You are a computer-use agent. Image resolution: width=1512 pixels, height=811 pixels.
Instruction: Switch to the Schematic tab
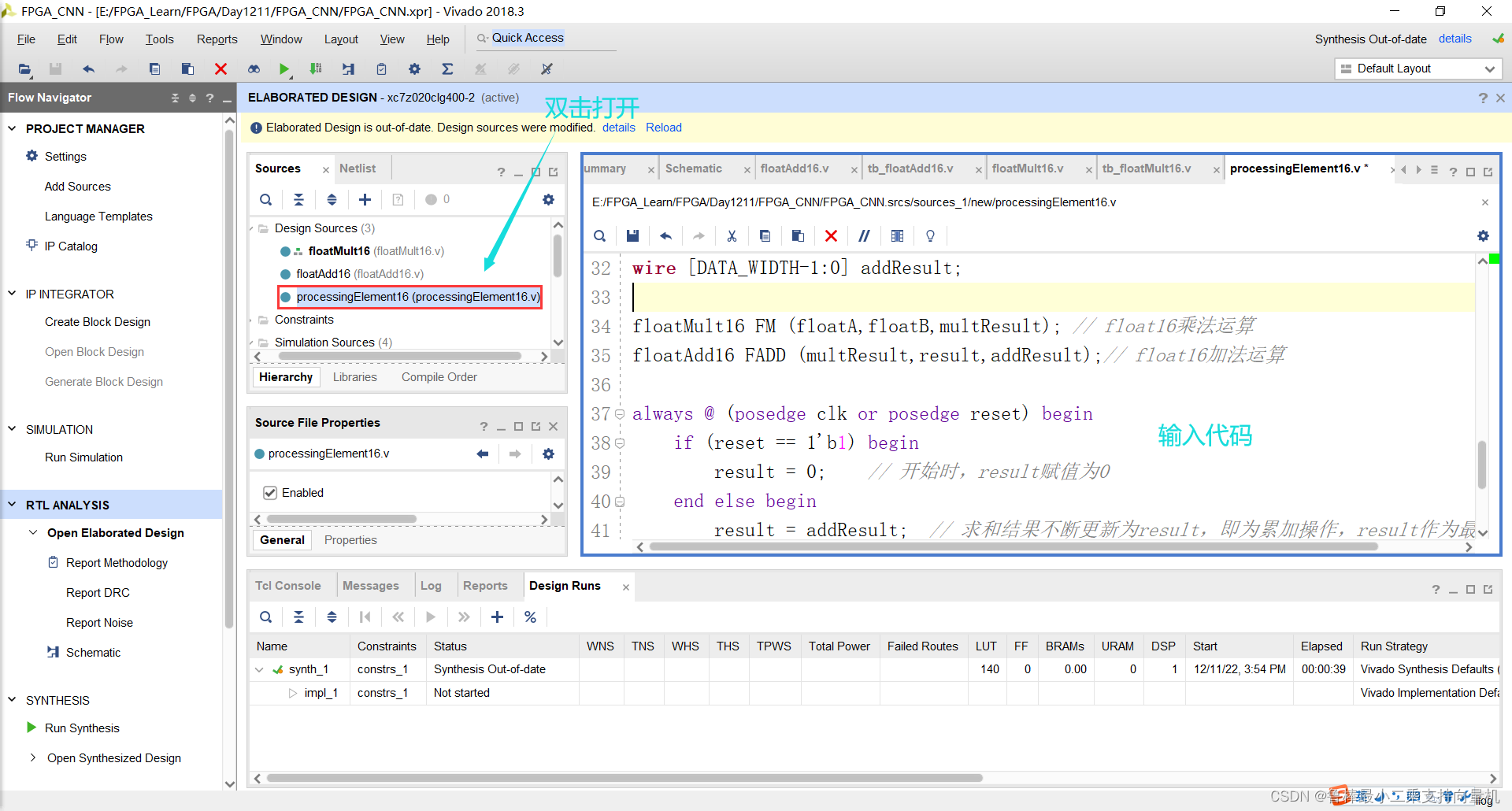click(x=693, y=168)
